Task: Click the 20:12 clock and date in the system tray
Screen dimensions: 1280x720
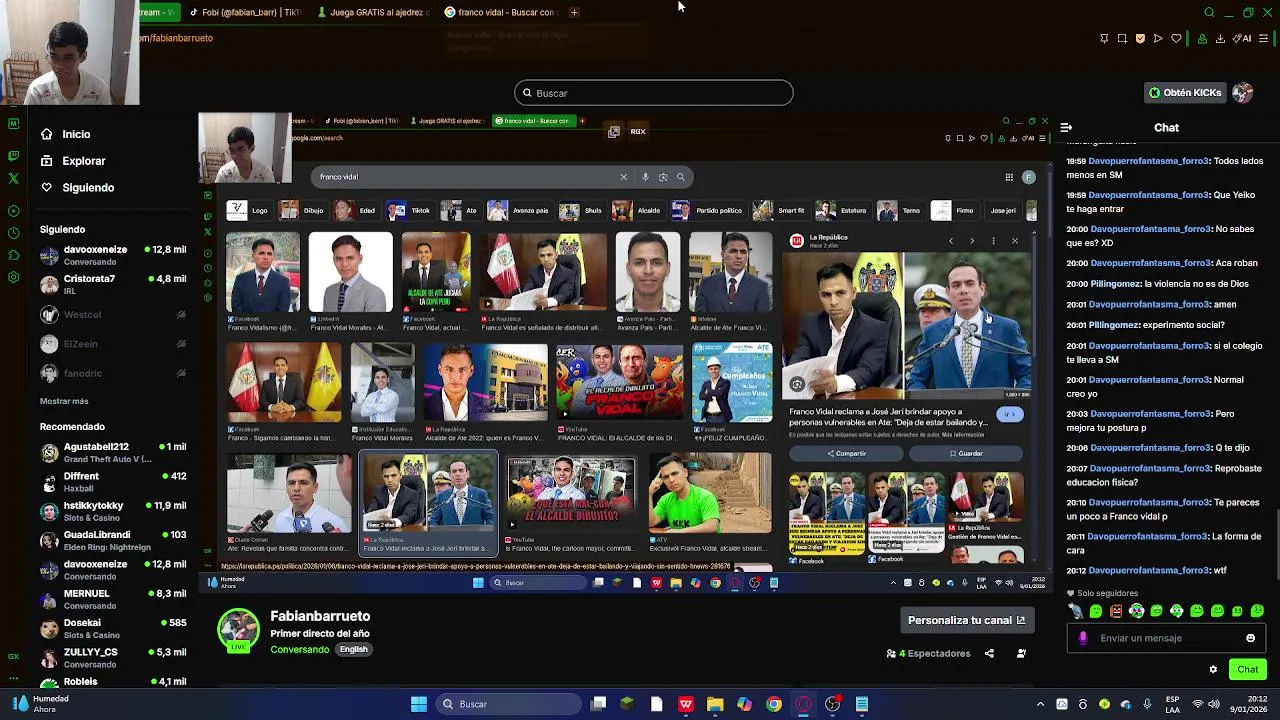Action: tap(1249, 704)
